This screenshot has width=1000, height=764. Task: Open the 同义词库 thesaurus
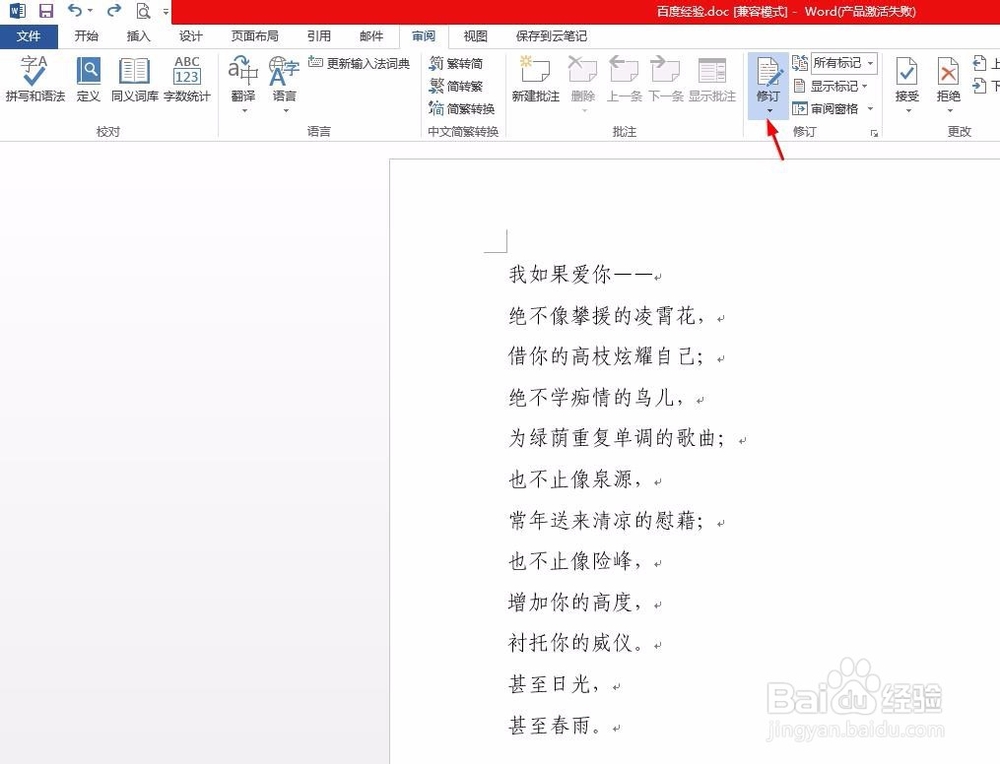134,79
